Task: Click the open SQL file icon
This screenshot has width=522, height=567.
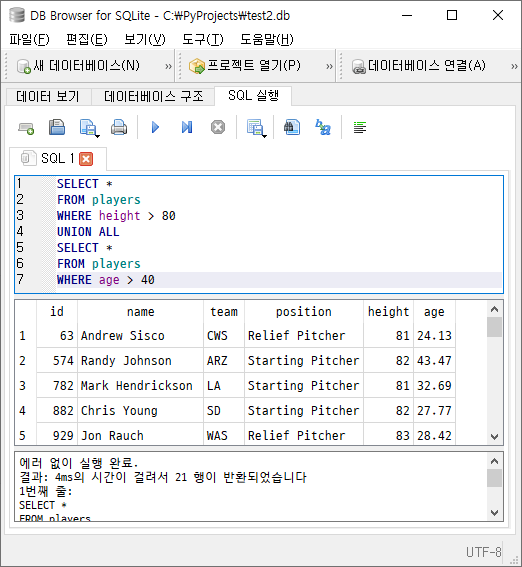Action: tap(57, 127)
